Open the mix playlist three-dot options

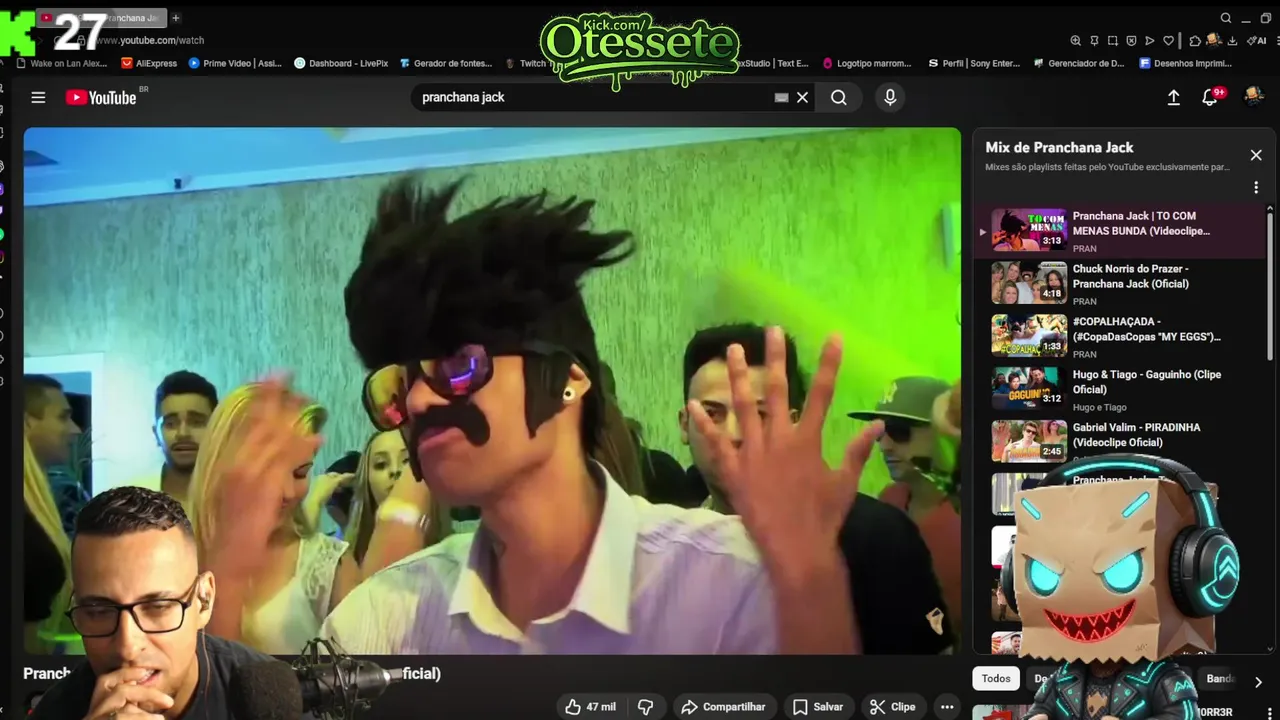coord(1256,188)
